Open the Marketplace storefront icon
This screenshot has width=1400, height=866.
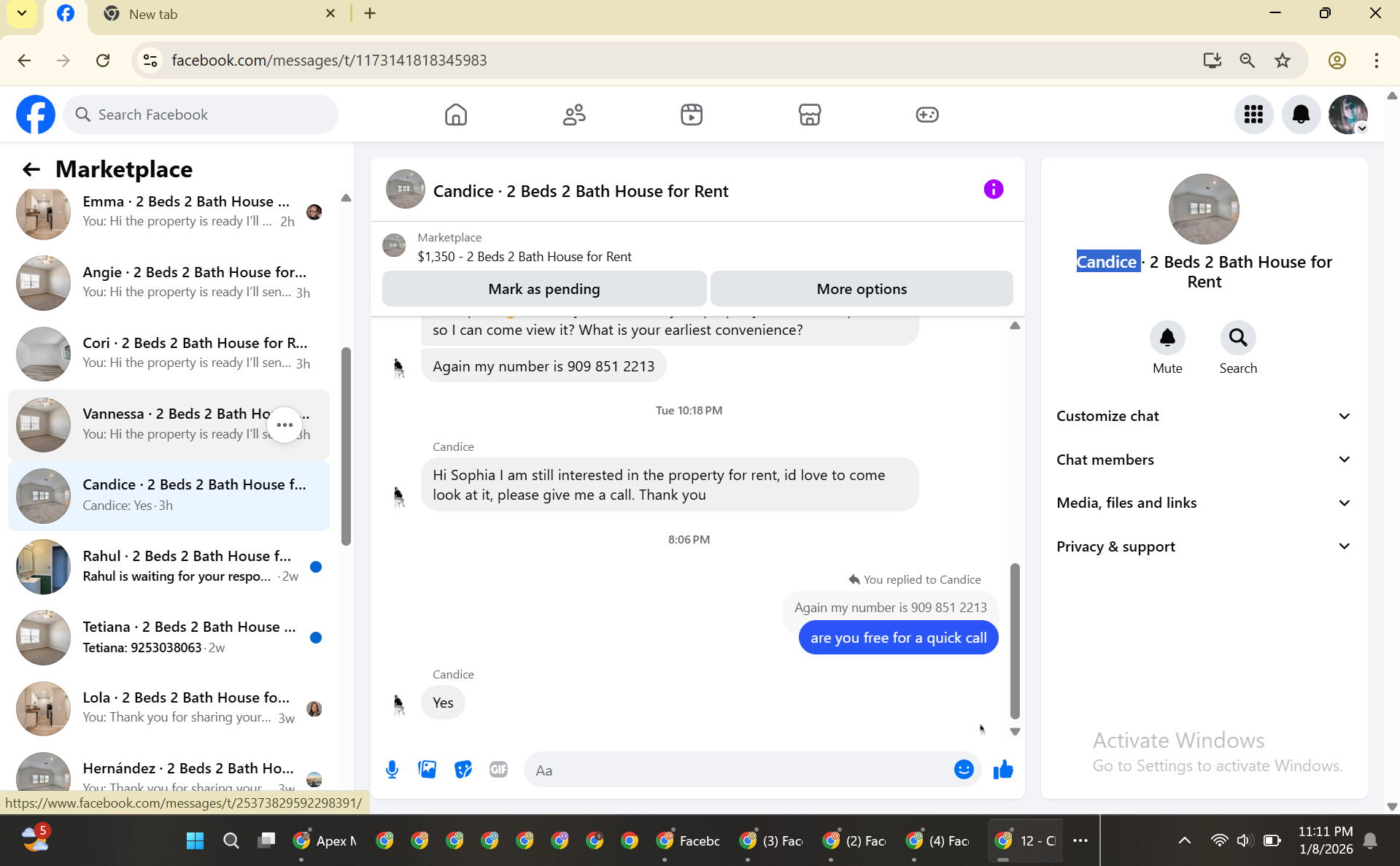click(x=810, y=115)
